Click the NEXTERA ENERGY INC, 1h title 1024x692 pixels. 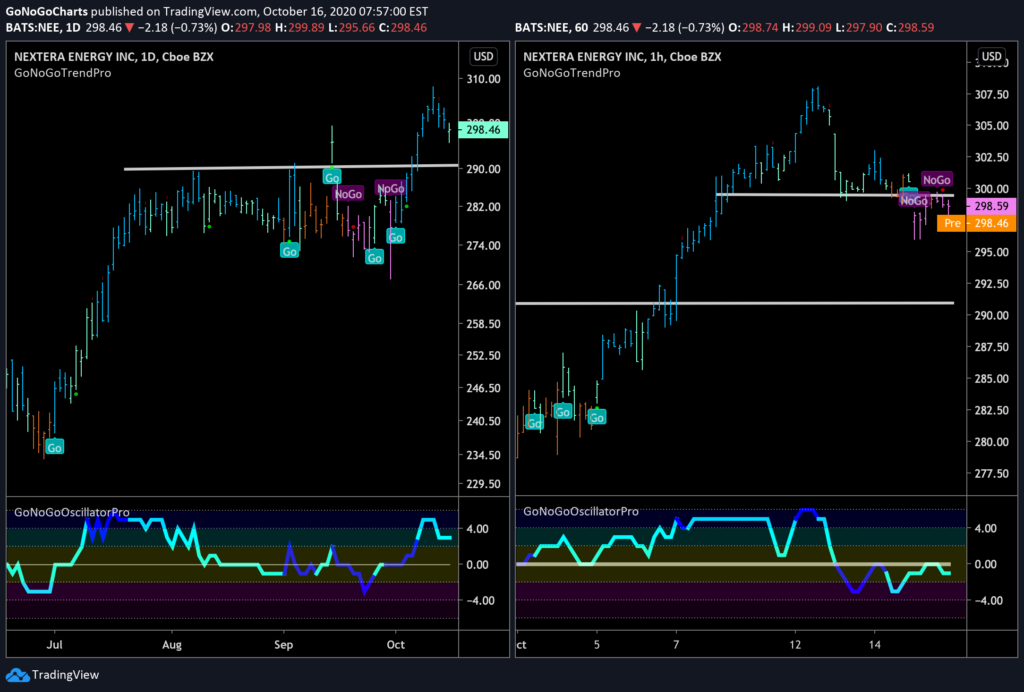[x=622, y=57]
